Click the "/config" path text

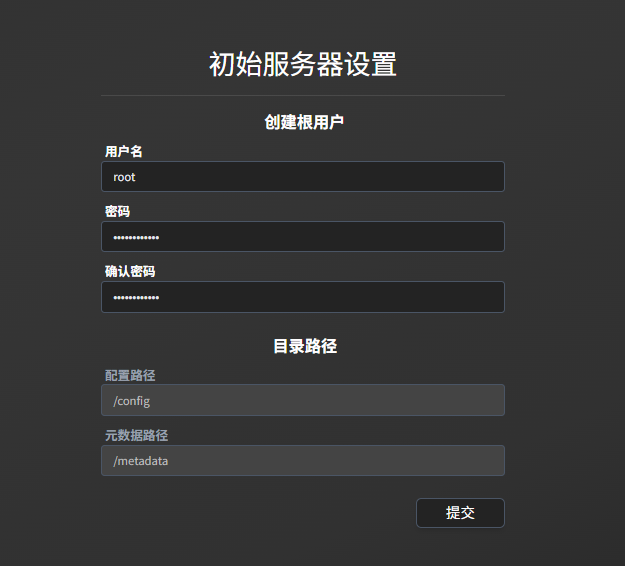(x=132, y=401)
